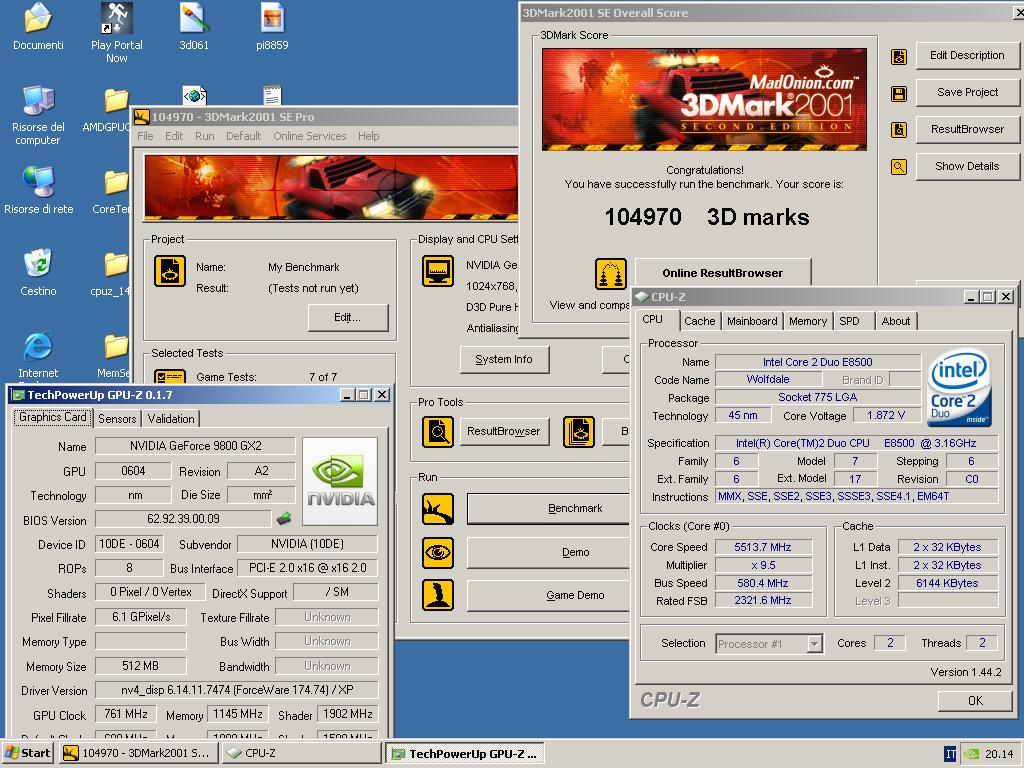
Task: Click the display monitor icon in 3DMark settings
Action: click(x=438, y=271)
